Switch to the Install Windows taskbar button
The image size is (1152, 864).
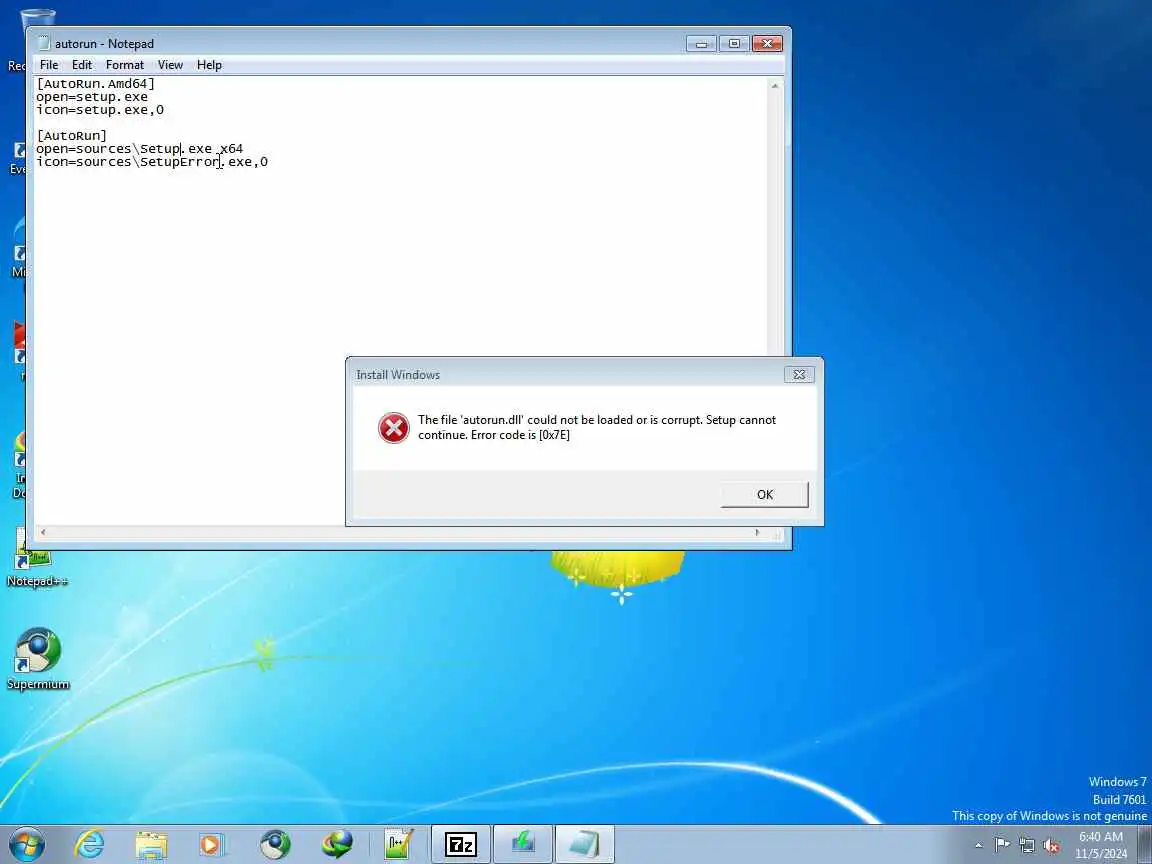(x=522, y=844)
